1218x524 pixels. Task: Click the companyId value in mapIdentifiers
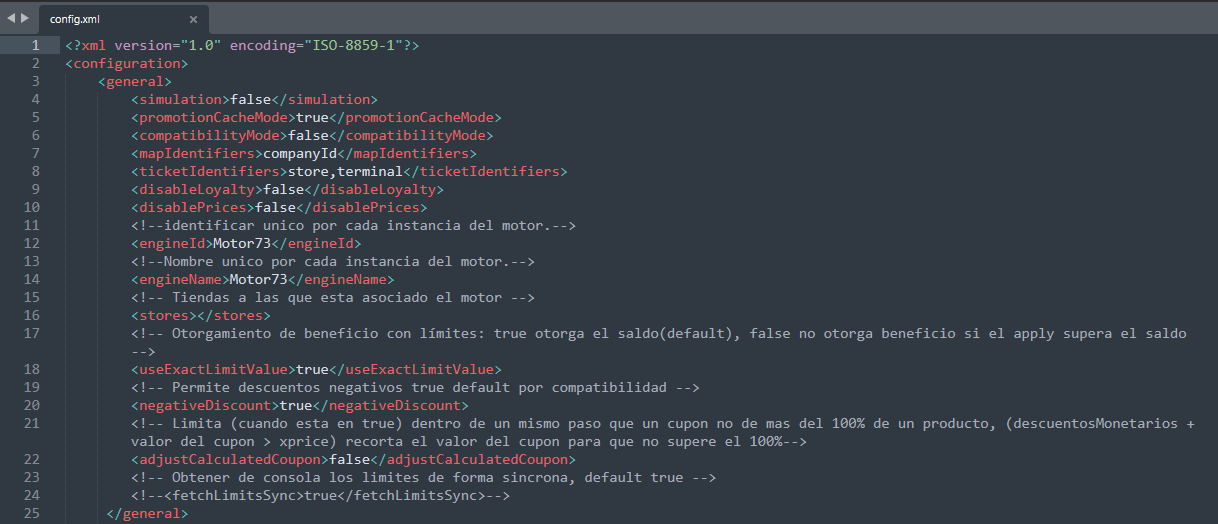pyautogui.click(x=299, y=153)
